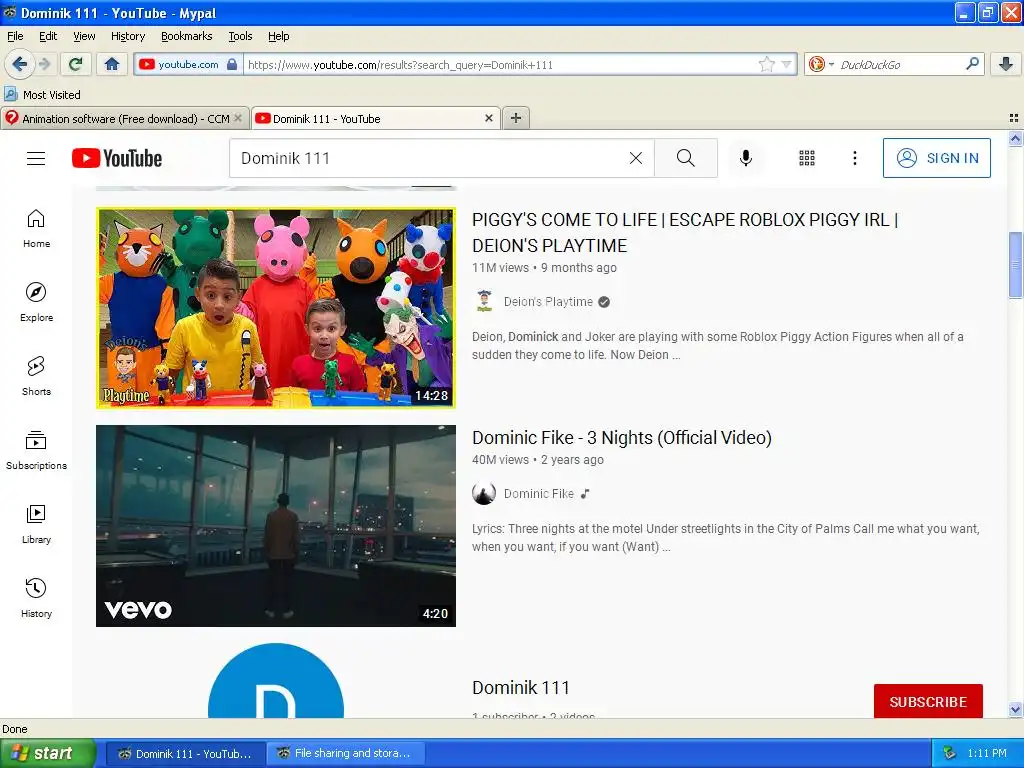Image resolution: width=1024 pixels, height=768 pixels.
Task: Click the 3 Nights vevo video thumbnail
Action: pyautogui.click(x=276, y=526)
